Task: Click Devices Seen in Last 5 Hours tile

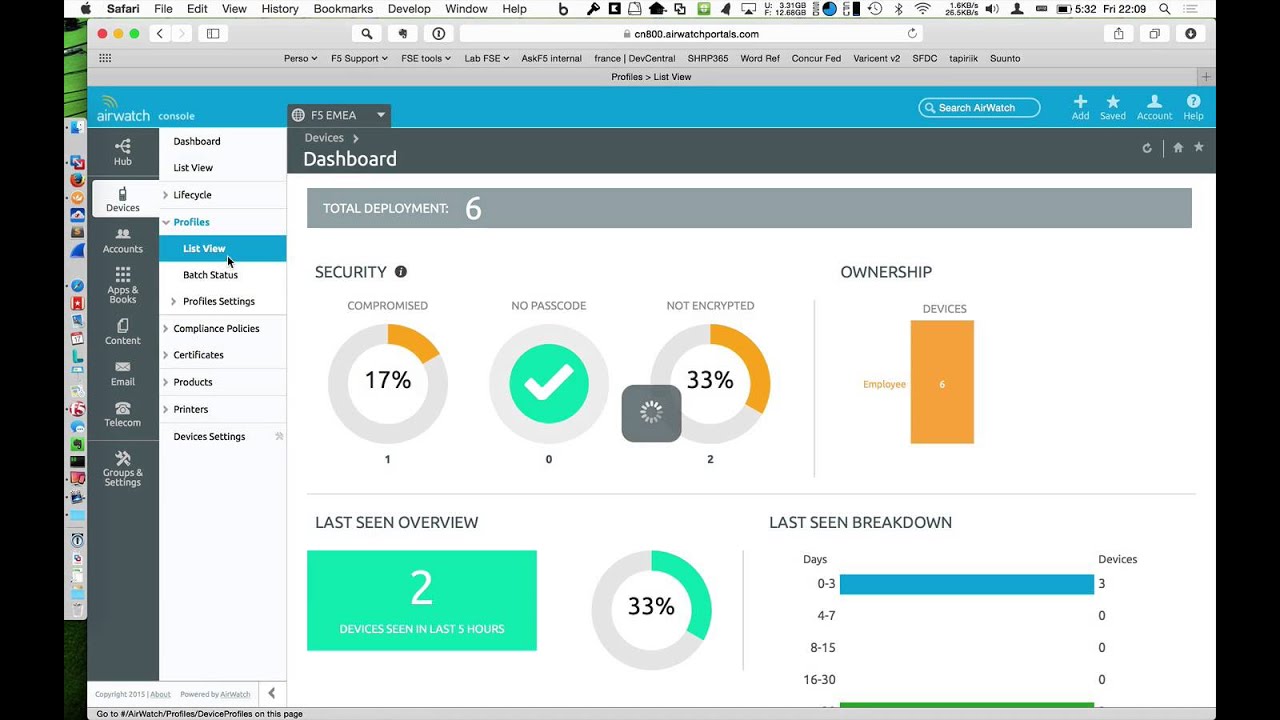Action: 422,600
